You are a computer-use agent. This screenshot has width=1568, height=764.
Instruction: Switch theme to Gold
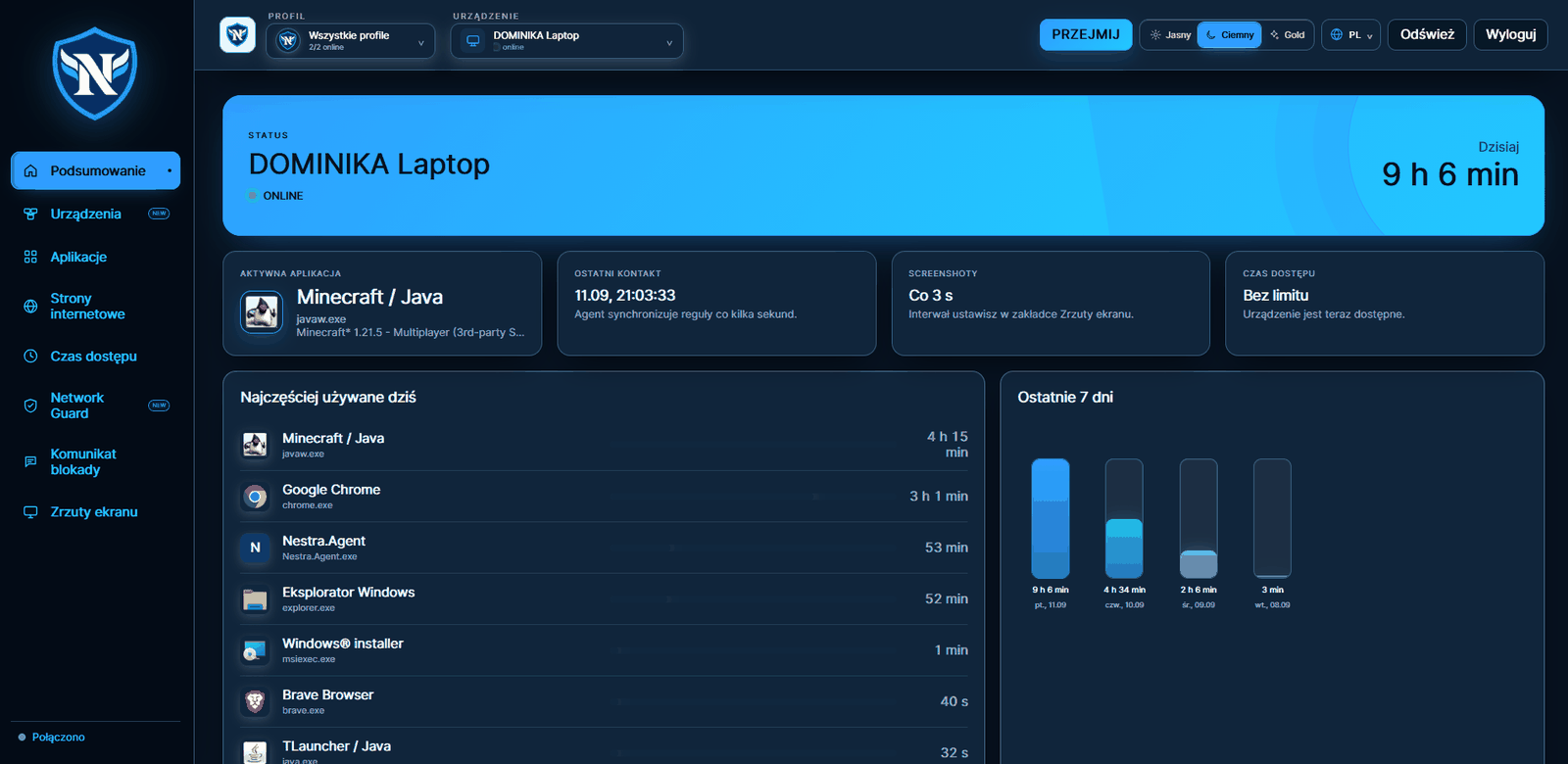tap(1287, 35)
